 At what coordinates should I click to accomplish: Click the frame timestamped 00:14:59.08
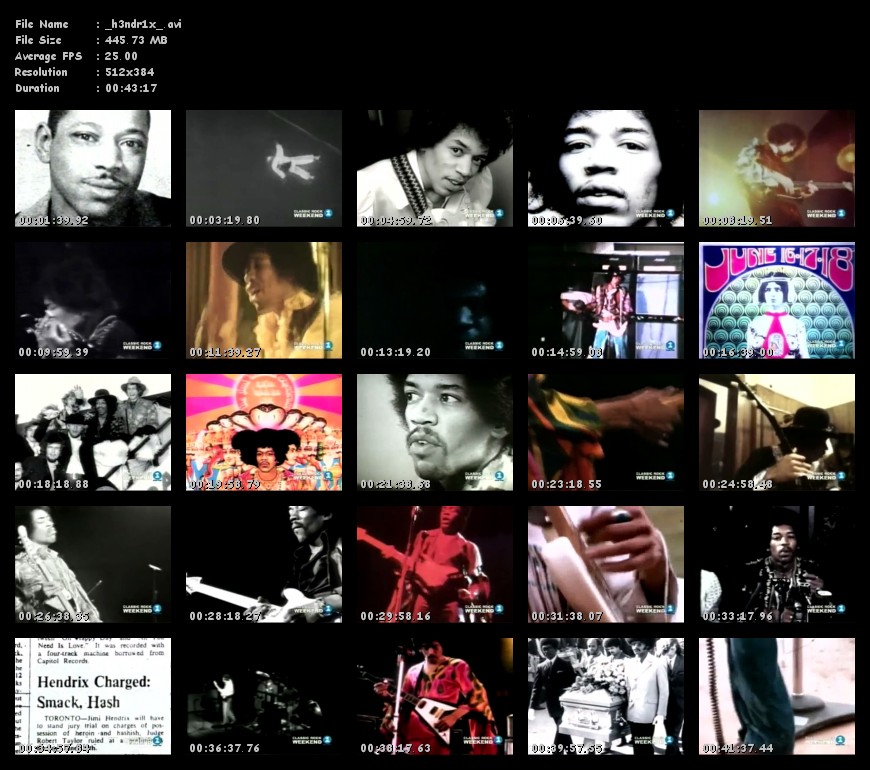click(x=605, y=300)
